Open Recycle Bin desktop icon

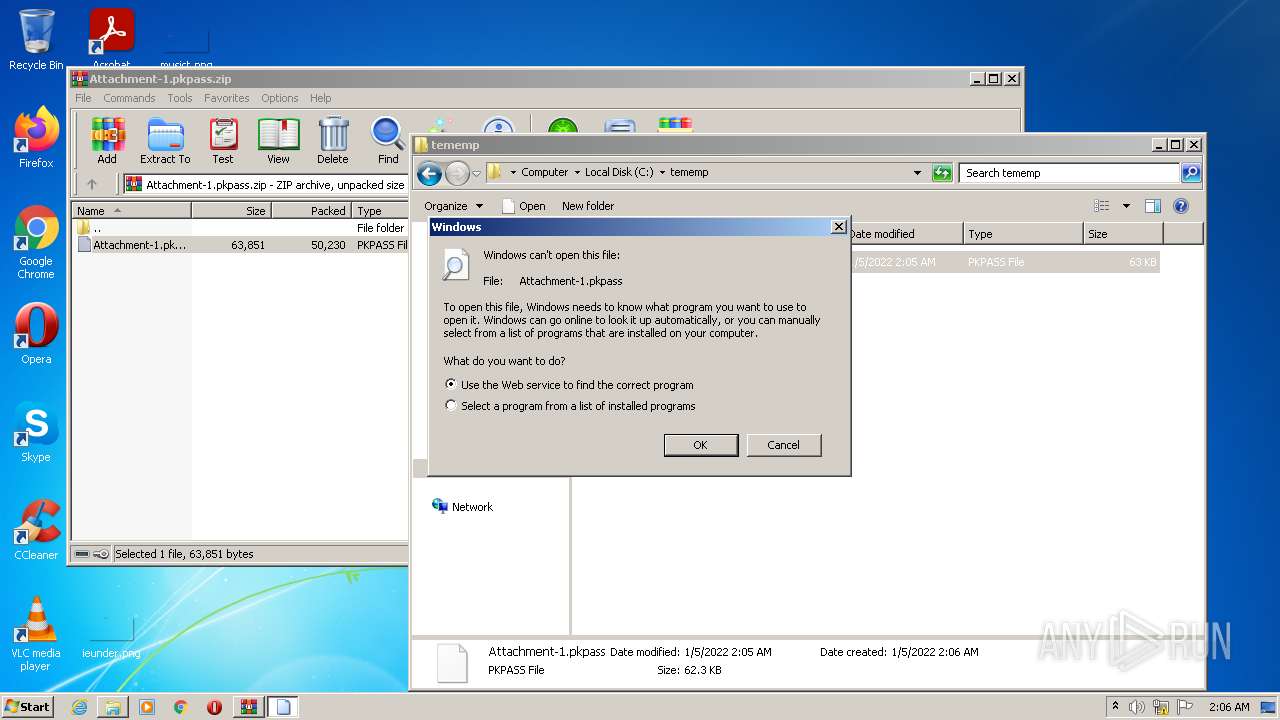click(x=36, y=40)
